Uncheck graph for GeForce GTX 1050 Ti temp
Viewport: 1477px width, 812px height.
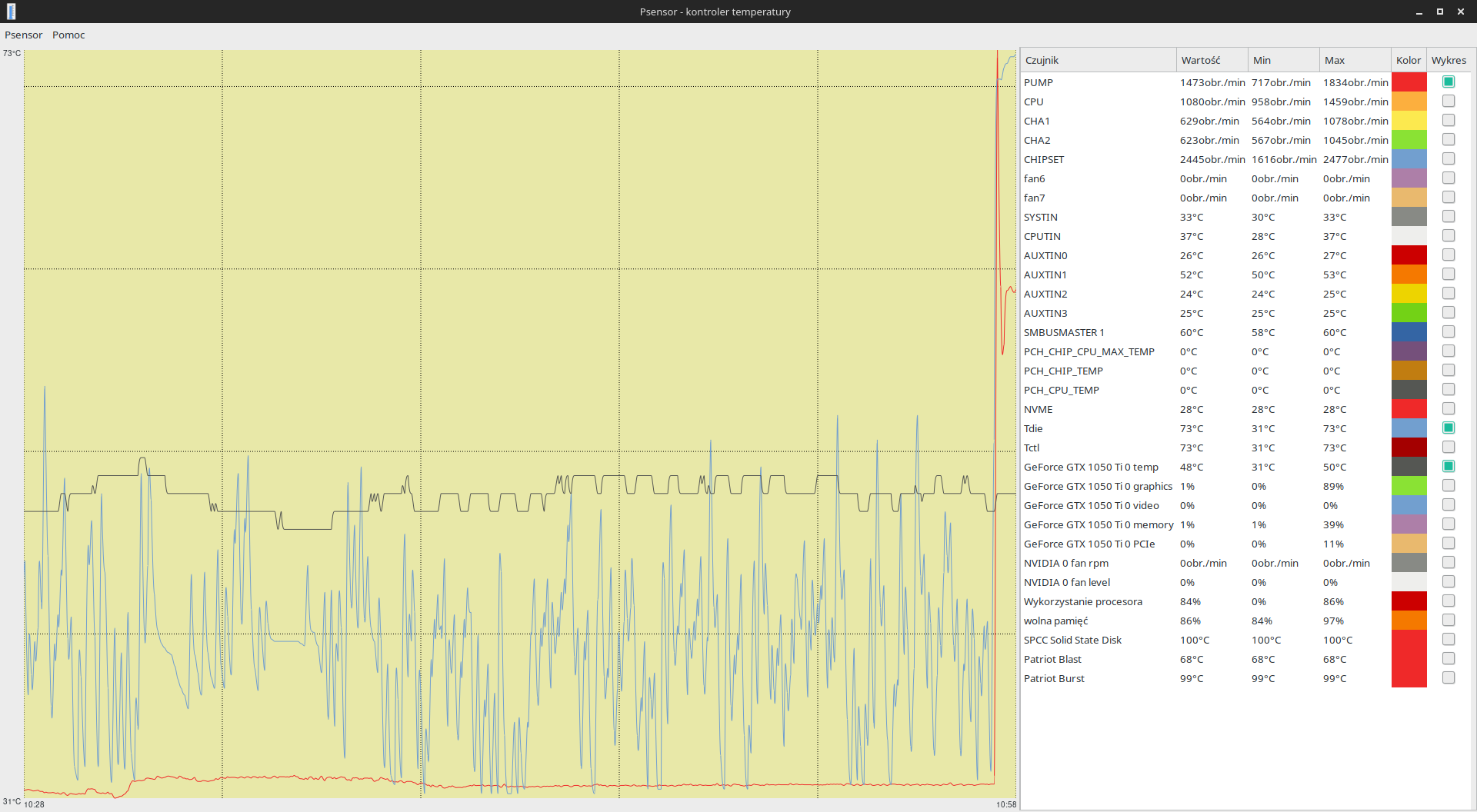(x=1449, y=466)
